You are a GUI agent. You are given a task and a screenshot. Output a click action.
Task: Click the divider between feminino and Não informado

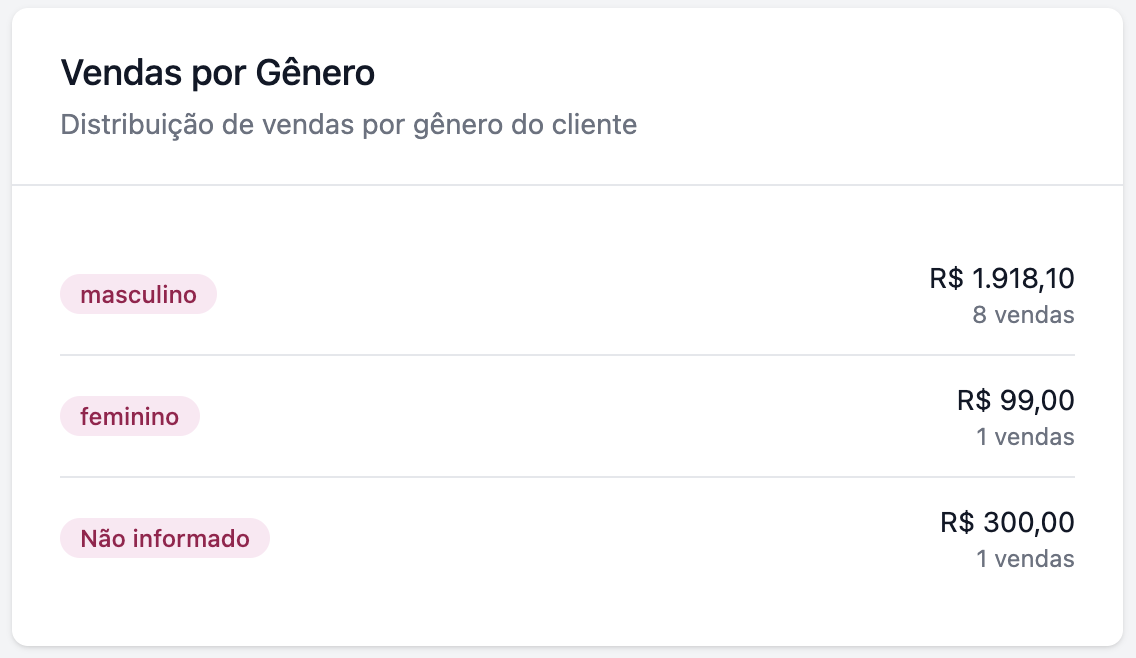pos(568,477)
